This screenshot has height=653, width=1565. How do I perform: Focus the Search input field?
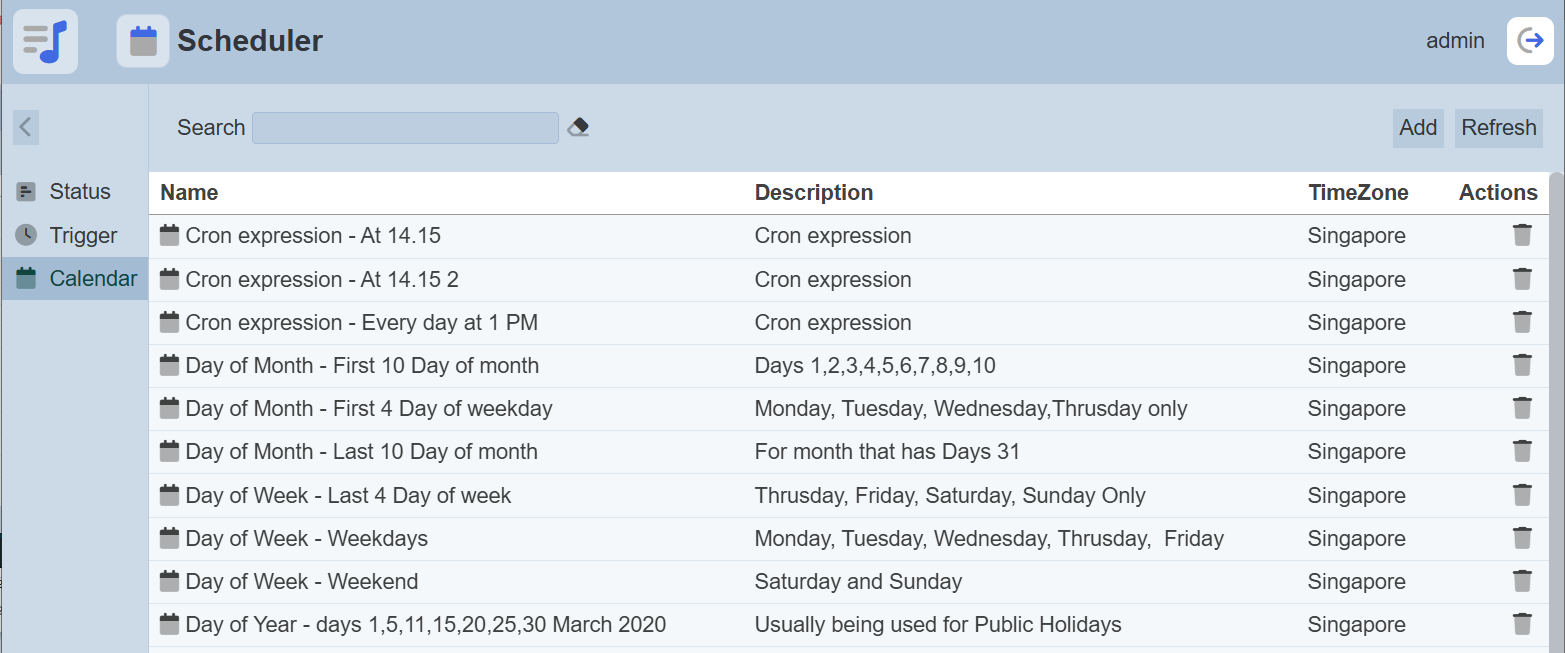pos(405,128)
